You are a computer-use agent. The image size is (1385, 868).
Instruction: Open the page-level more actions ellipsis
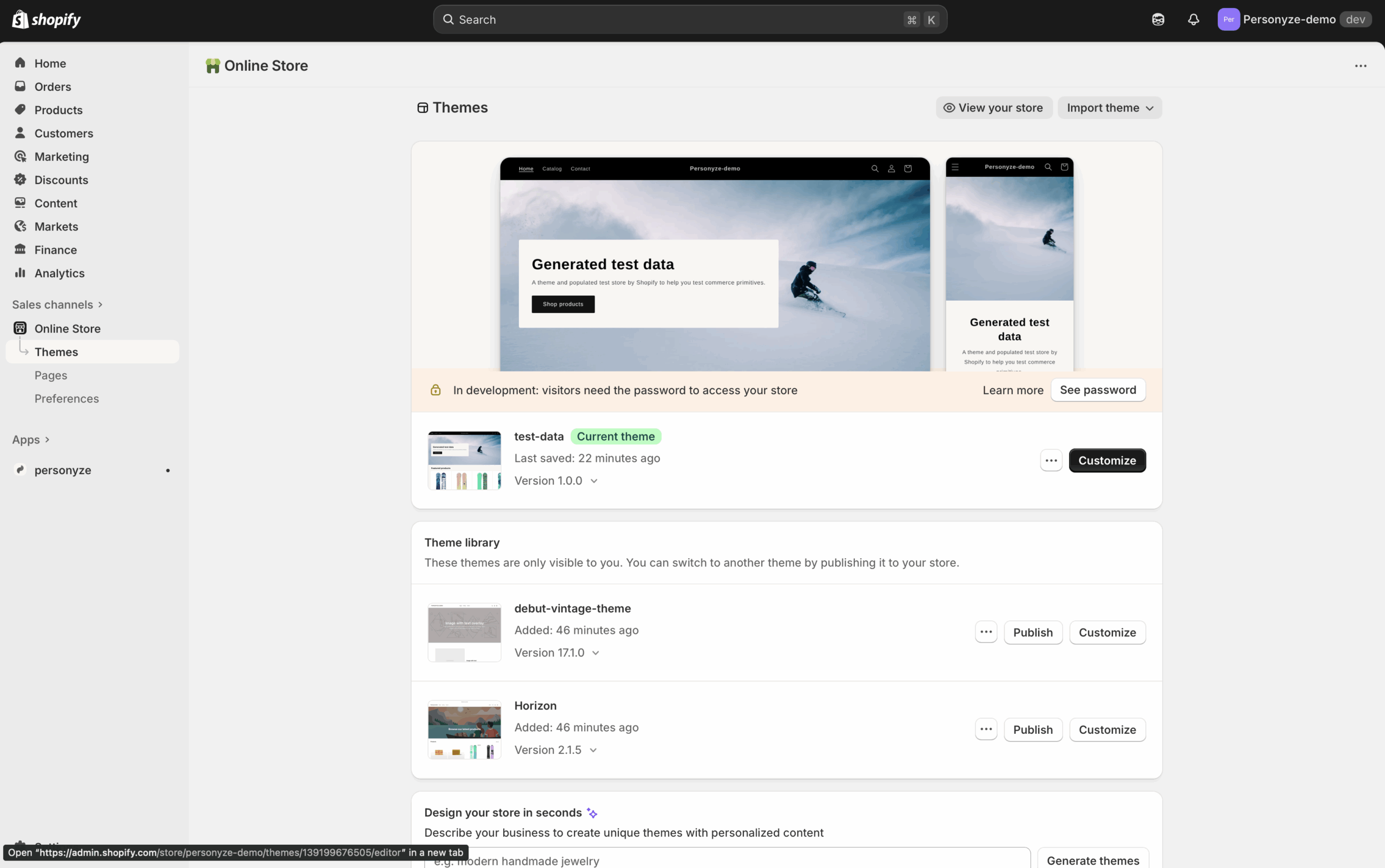1360,66
